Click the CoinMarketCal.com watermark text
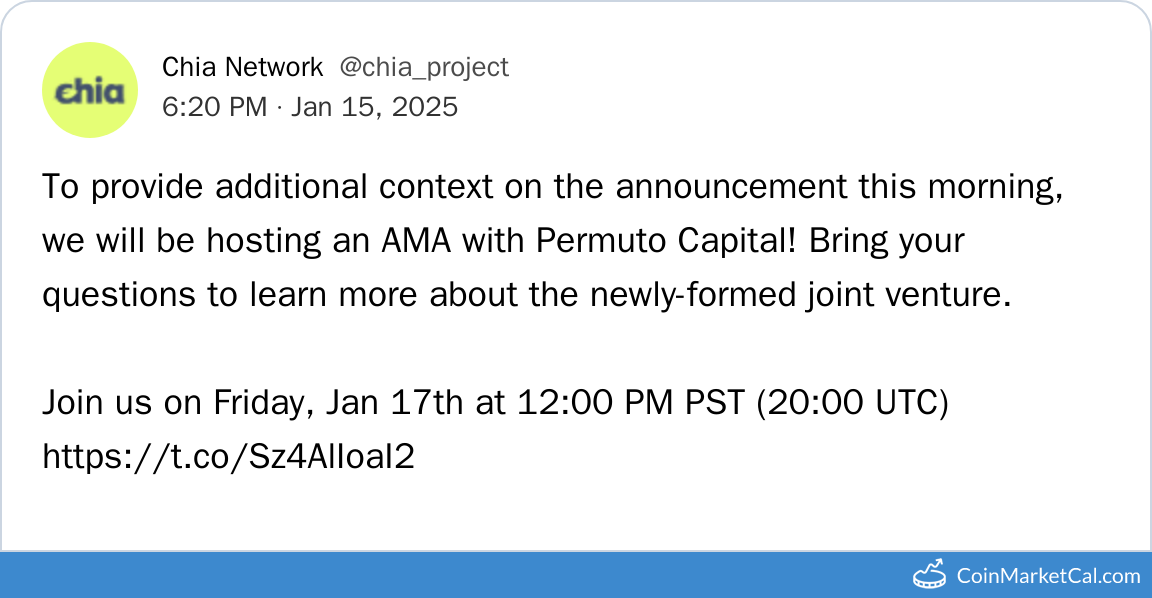 point(1048,575)
